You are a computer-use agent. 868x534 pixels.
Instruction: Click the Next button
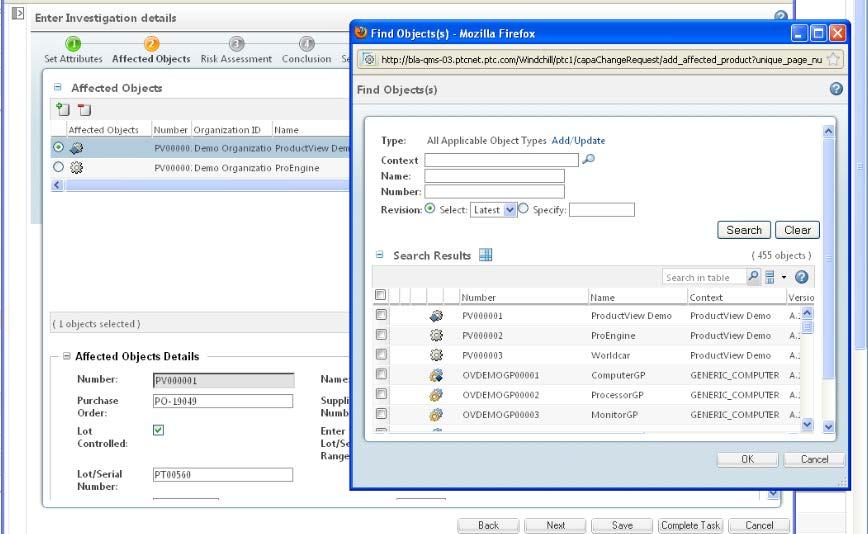pyautogui.click(x=555, y=525)
